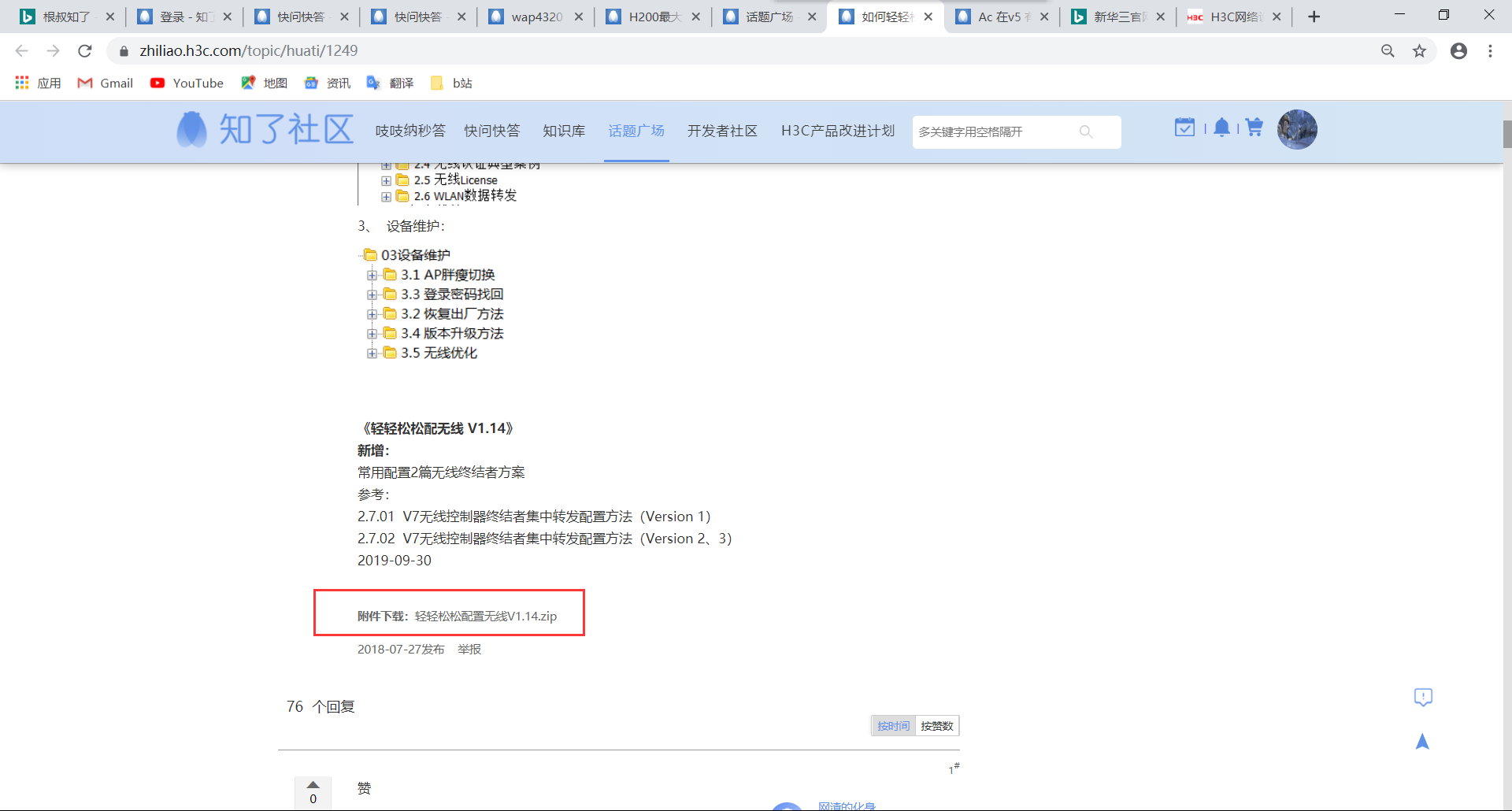Open 吱吱纳秒答 in the site navigation
The image size is (1512, 811).
coord(410,131)
